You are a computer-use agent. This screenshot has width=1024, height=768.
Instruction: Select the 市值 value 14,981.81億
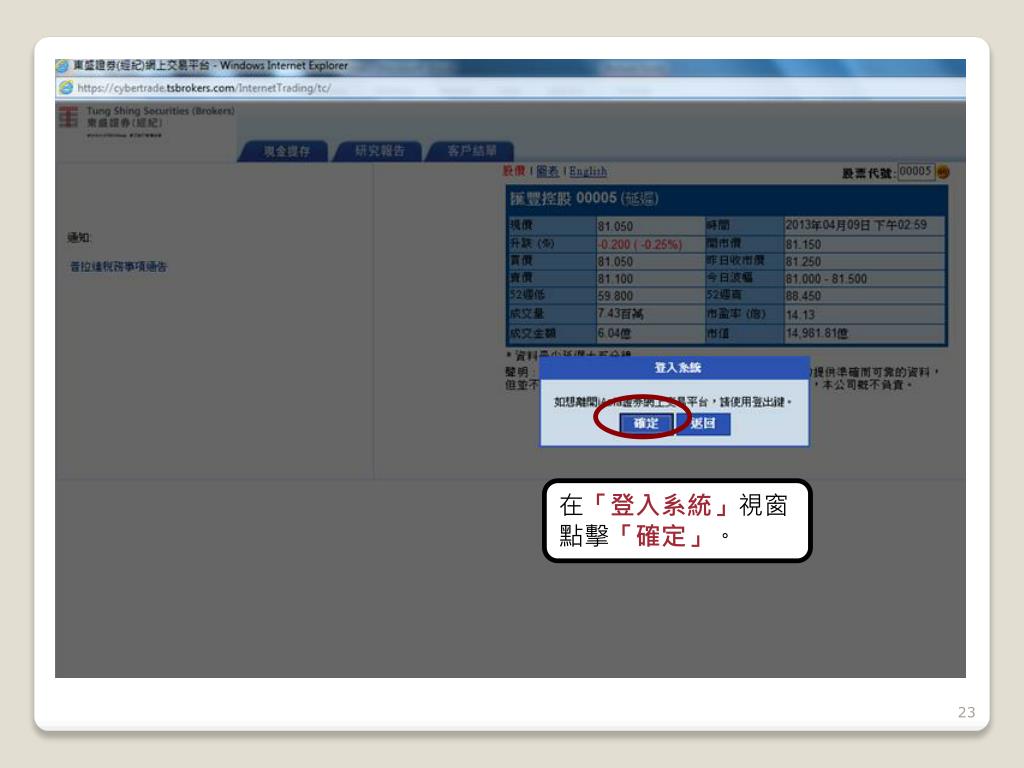[816, 333]
